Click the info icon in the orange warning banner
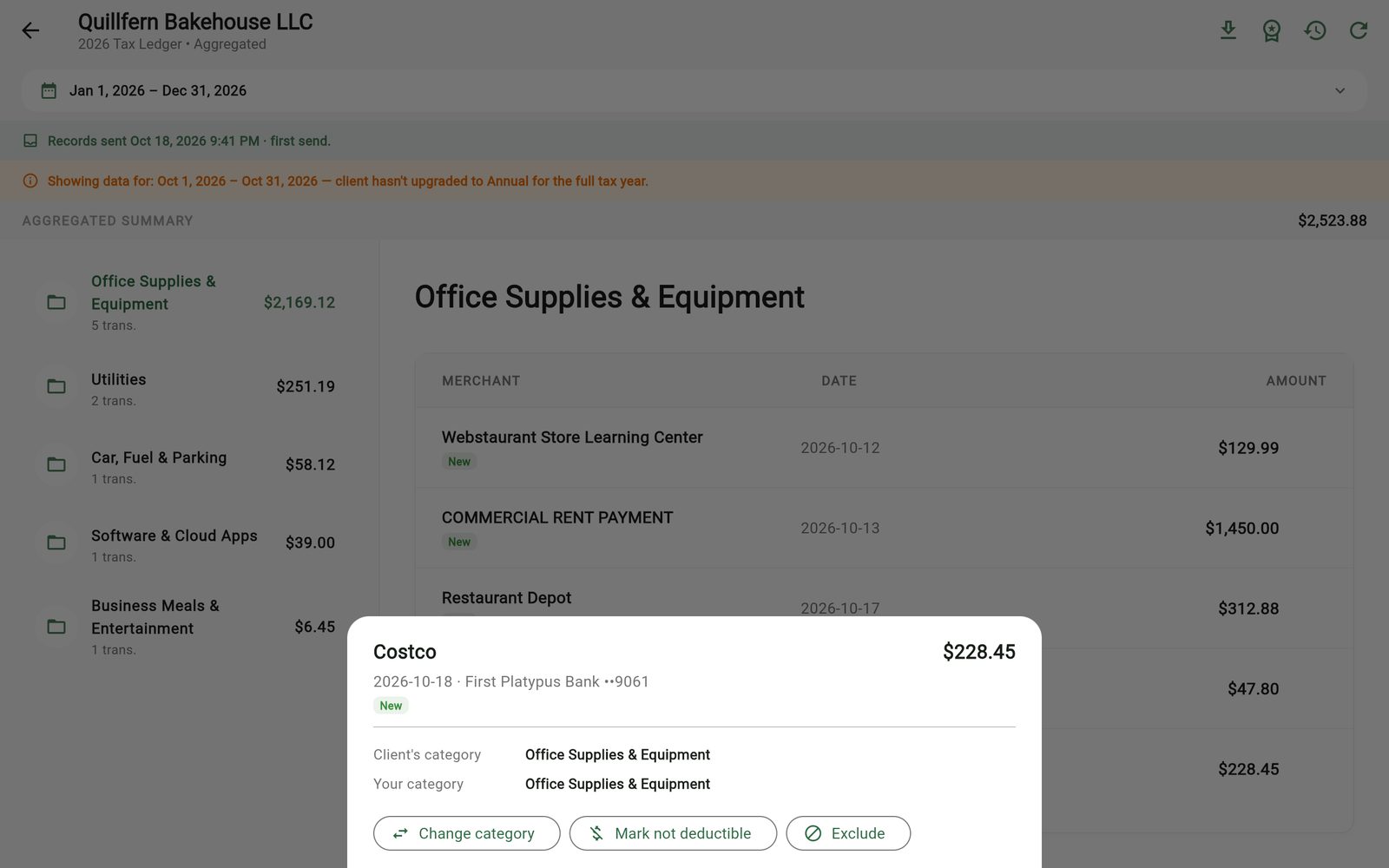Screen dimensions: 1389x868 [x=30, y=181]
